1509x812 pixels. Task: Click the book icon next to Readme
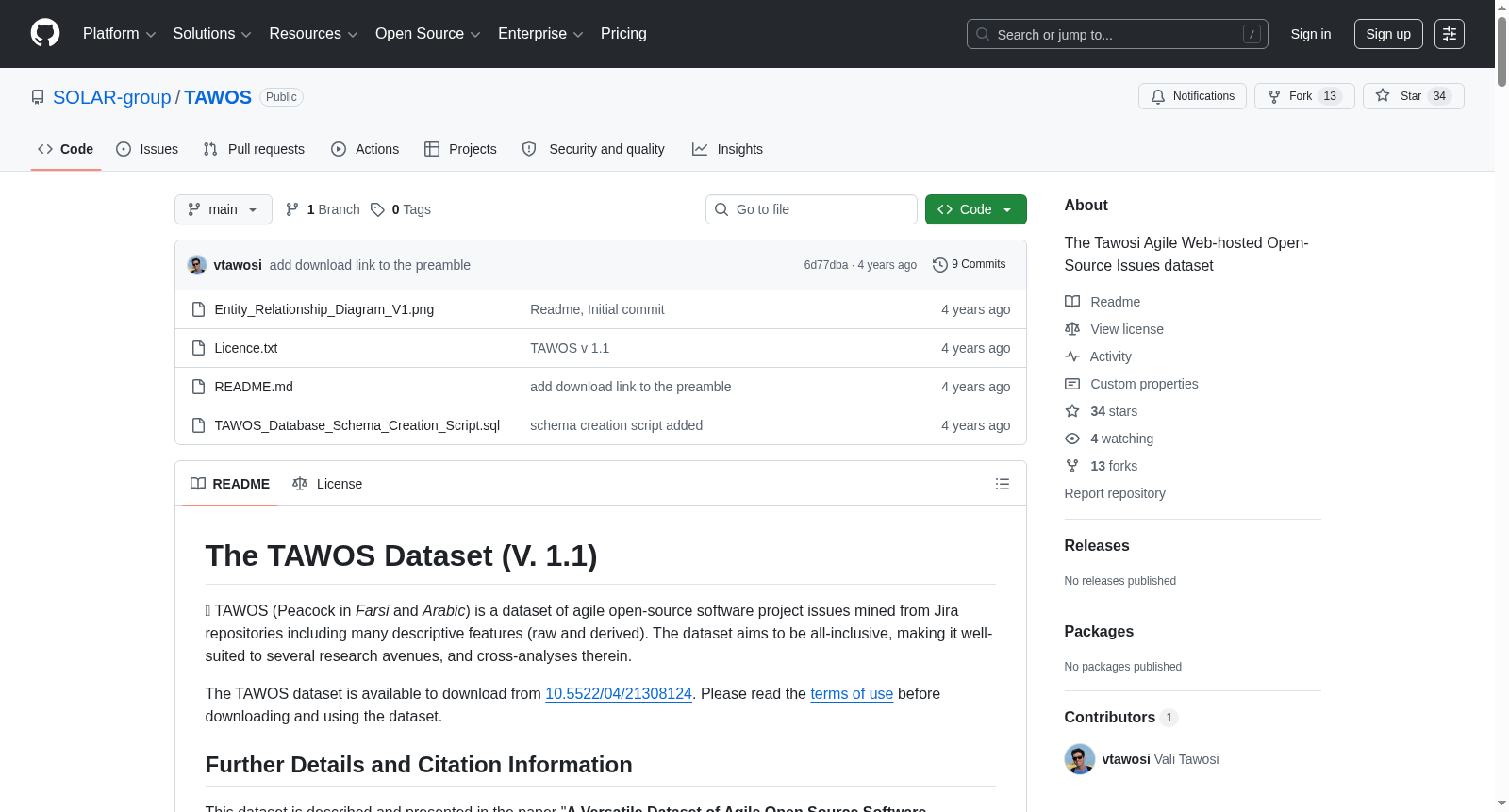click(x=1072, y=302)
